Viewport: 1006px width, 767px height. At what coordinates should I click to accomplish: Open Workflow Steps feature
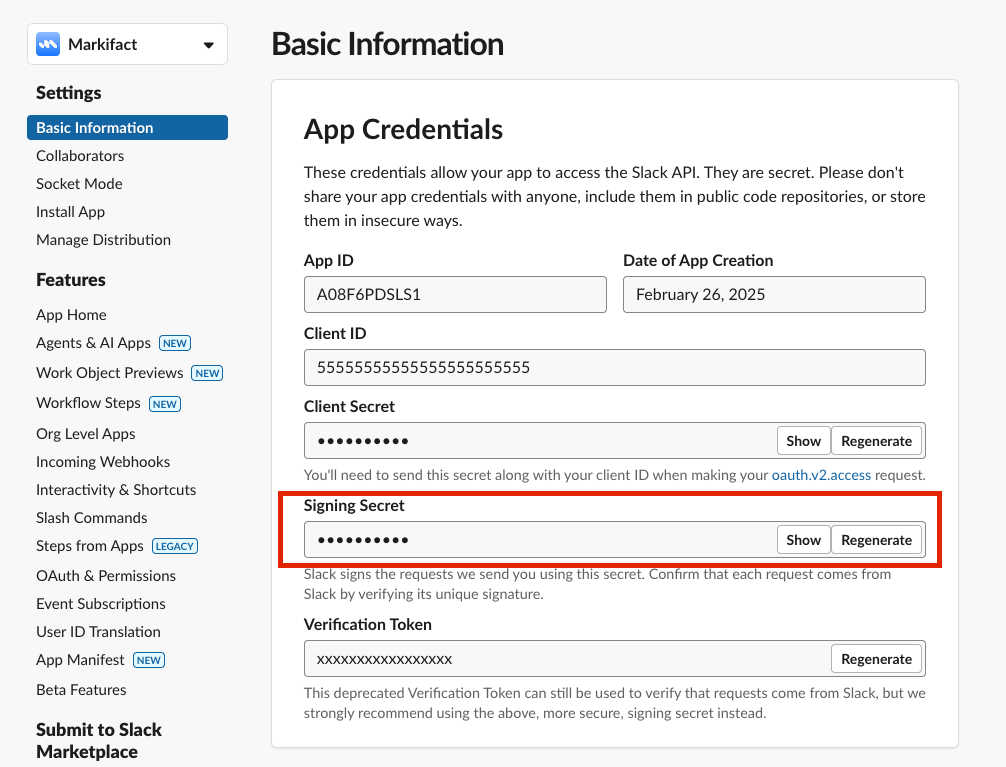click(88, 403)
